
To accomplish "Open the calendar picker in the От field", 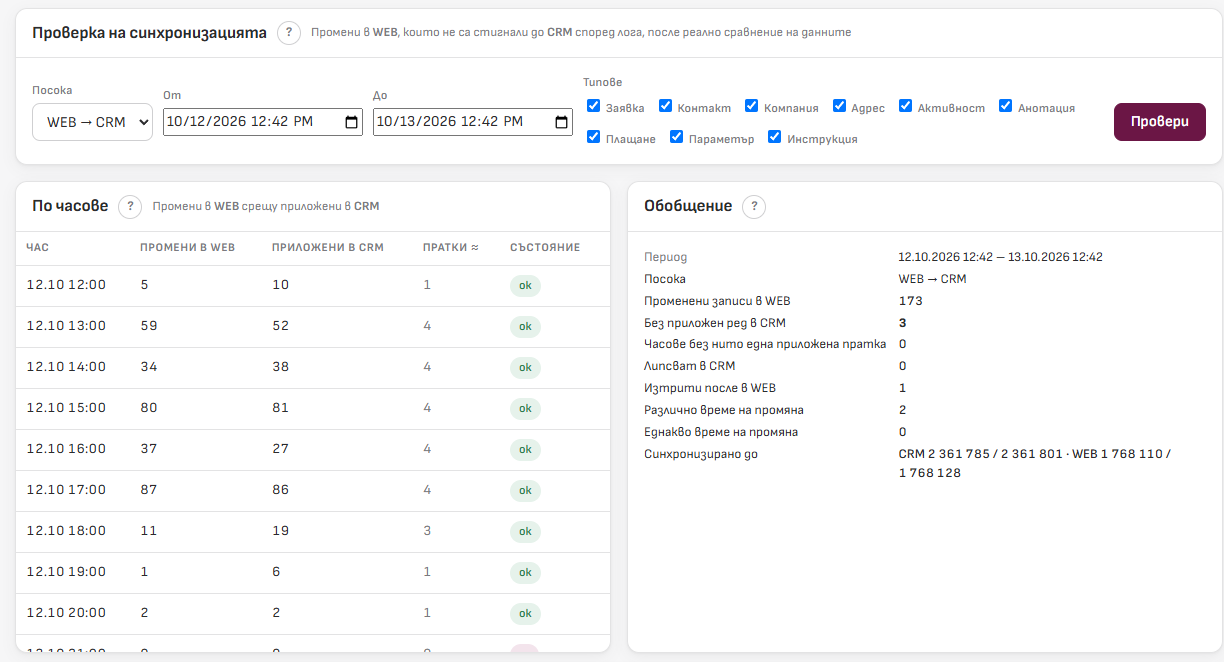I will point(351,122).
